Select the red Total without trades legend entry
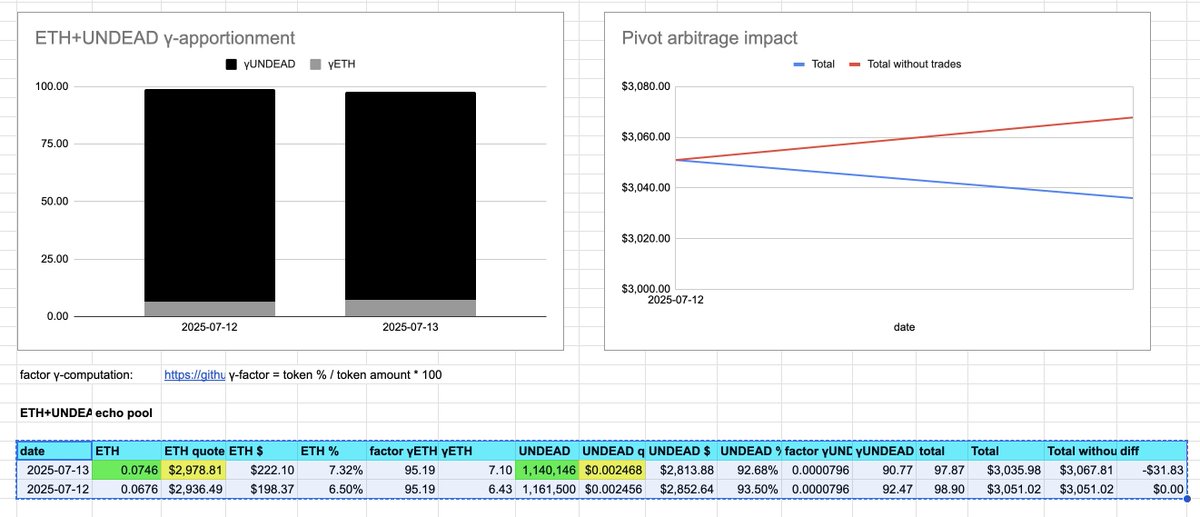 905,64
